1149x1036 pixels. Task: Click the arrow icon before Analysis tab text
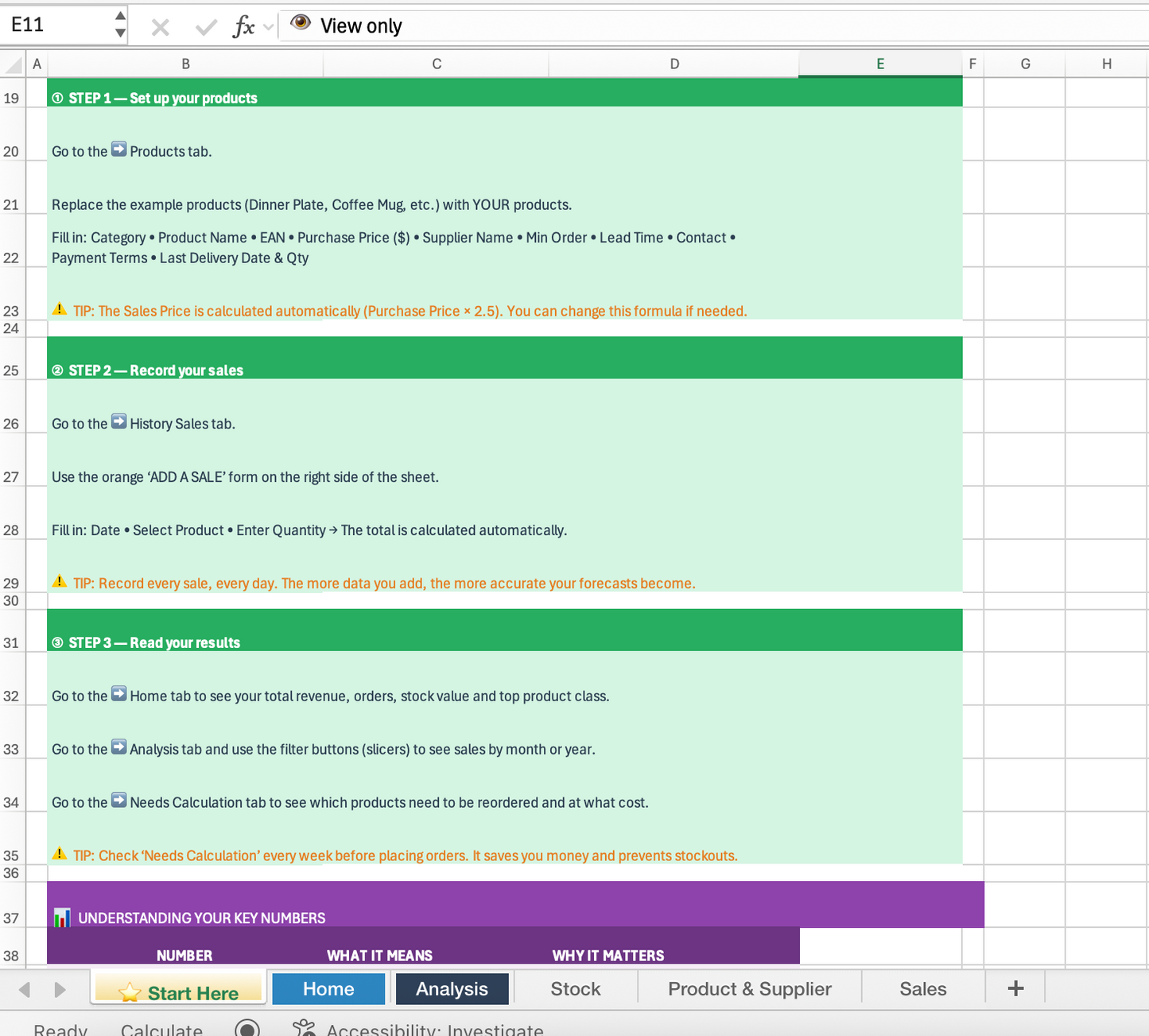pos(118,747)
